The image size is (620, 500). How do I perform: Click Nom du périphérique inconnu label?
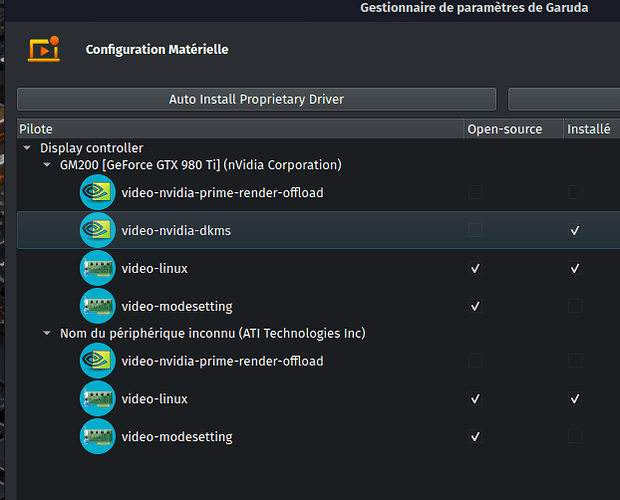(x=213, y=333)
